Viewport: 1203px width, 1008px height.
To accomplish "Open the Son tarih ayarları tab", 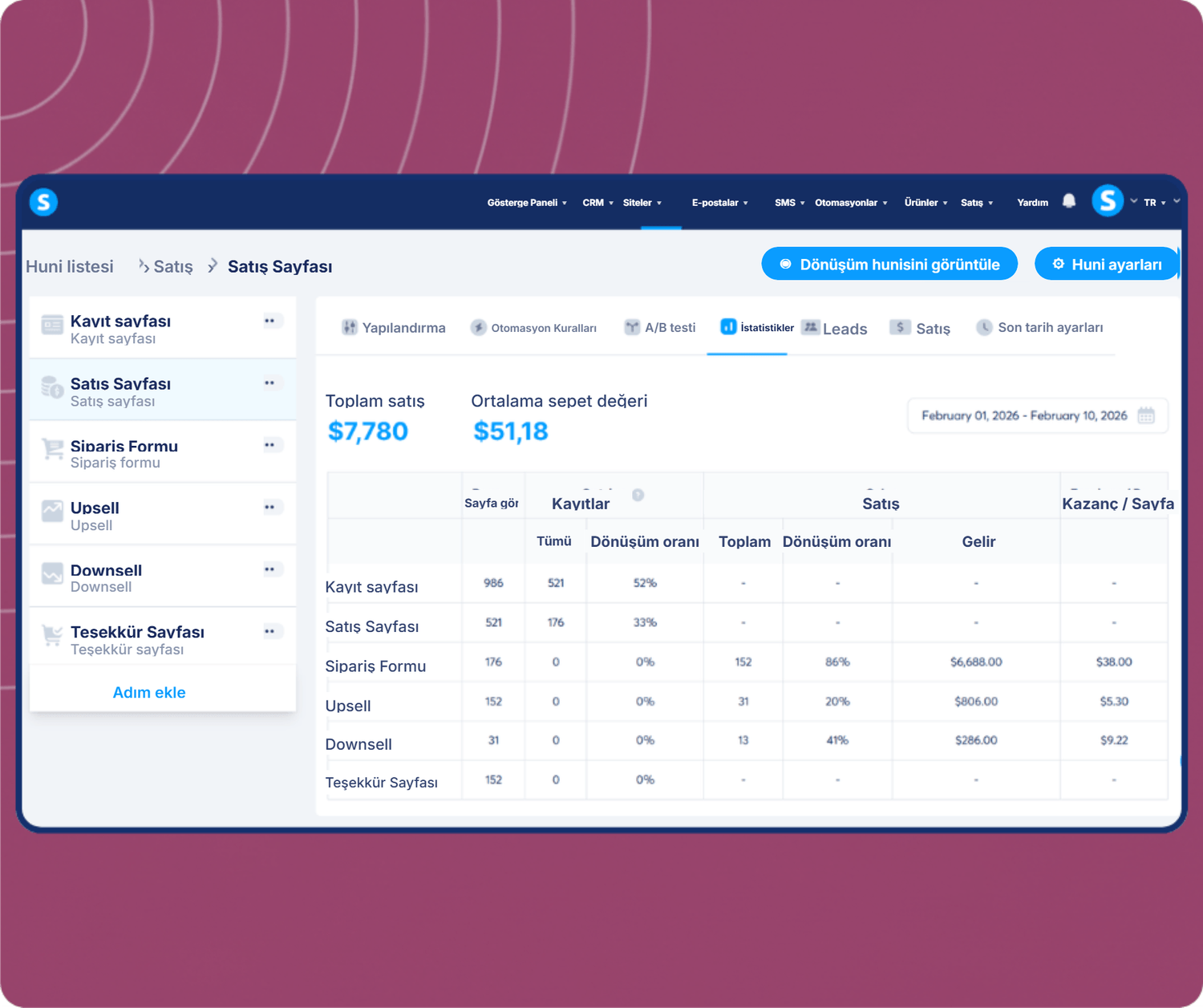I will pos(1039,327).
